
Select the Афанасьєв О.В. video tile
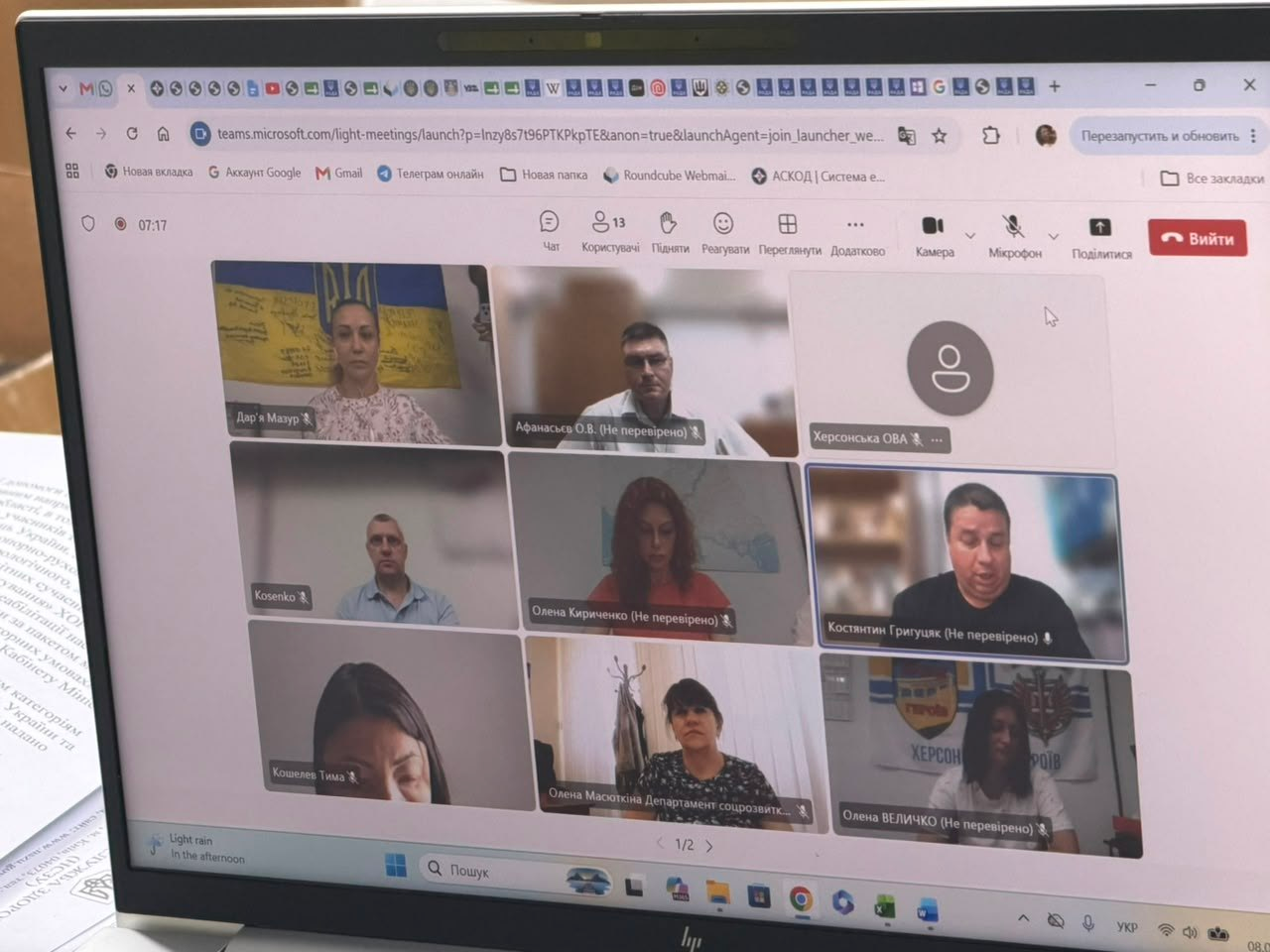645,362
